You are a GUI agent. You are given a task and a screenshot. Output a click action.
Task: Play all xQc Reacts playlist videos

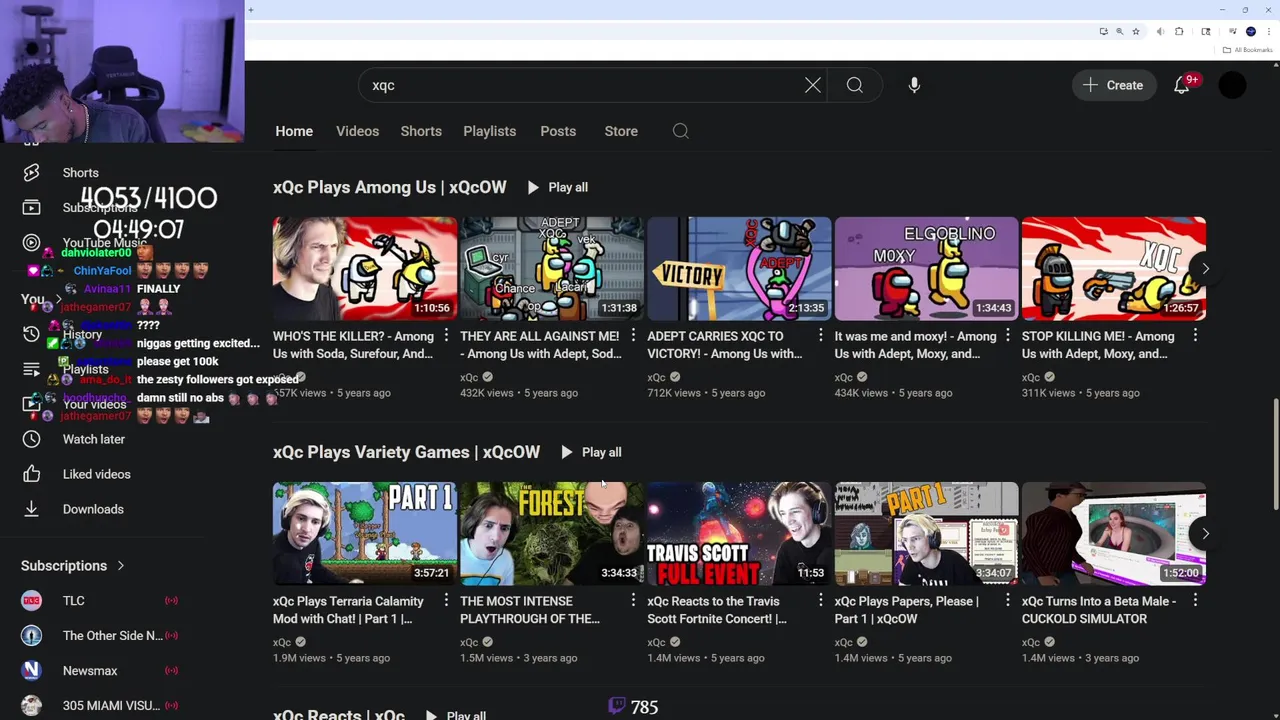(x=456, y=714)
